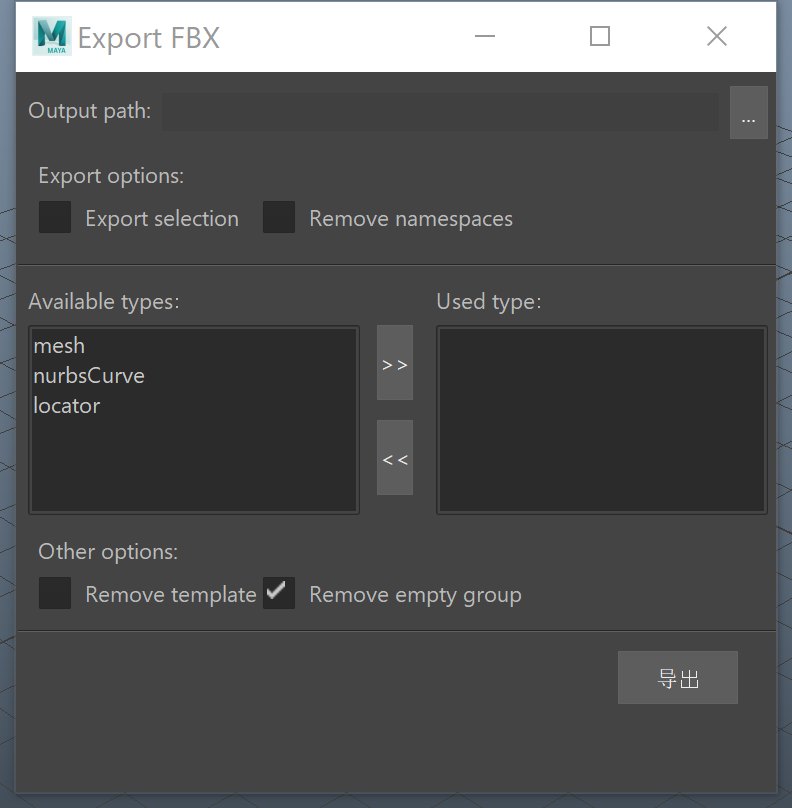Select the "locator" type

click(x=66, y=405)
